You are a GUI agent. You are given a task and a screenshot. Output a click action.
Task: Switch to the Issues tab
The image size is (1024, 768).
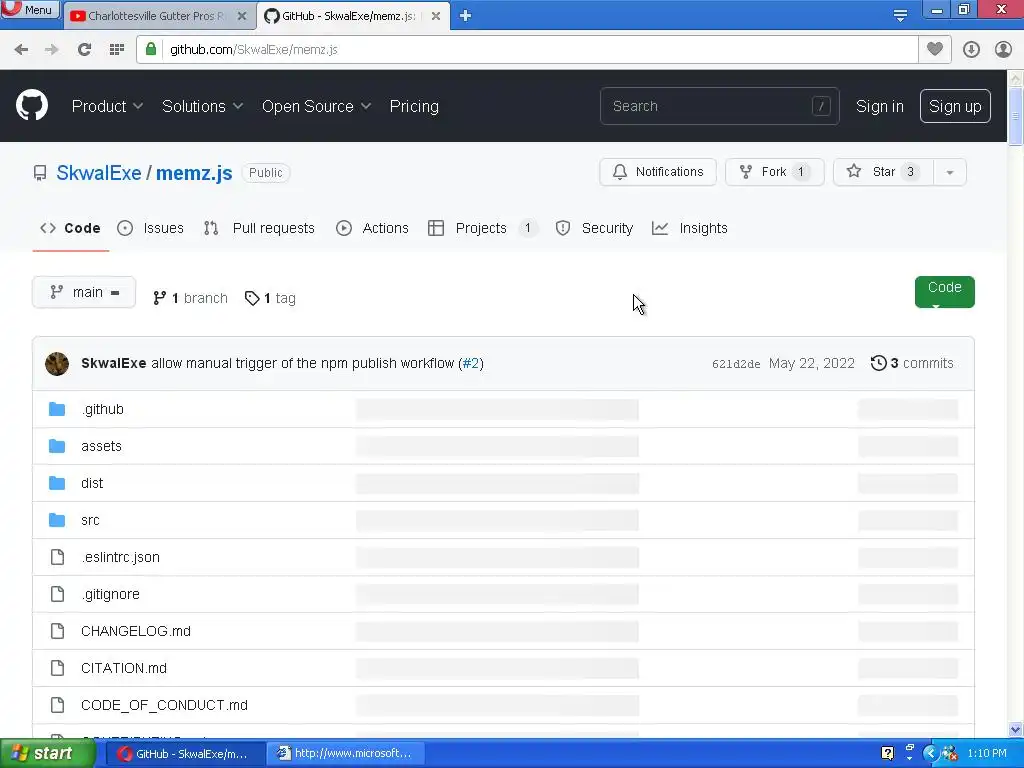point(151,228)
